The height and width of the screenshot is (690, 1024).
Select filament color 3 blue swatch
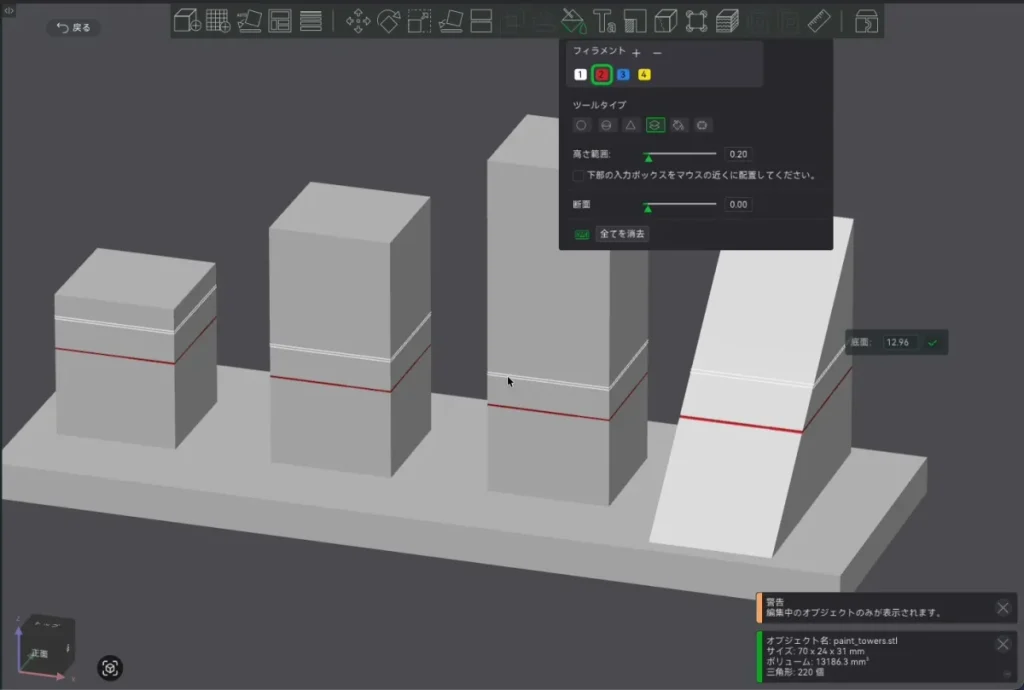[623, 74]
